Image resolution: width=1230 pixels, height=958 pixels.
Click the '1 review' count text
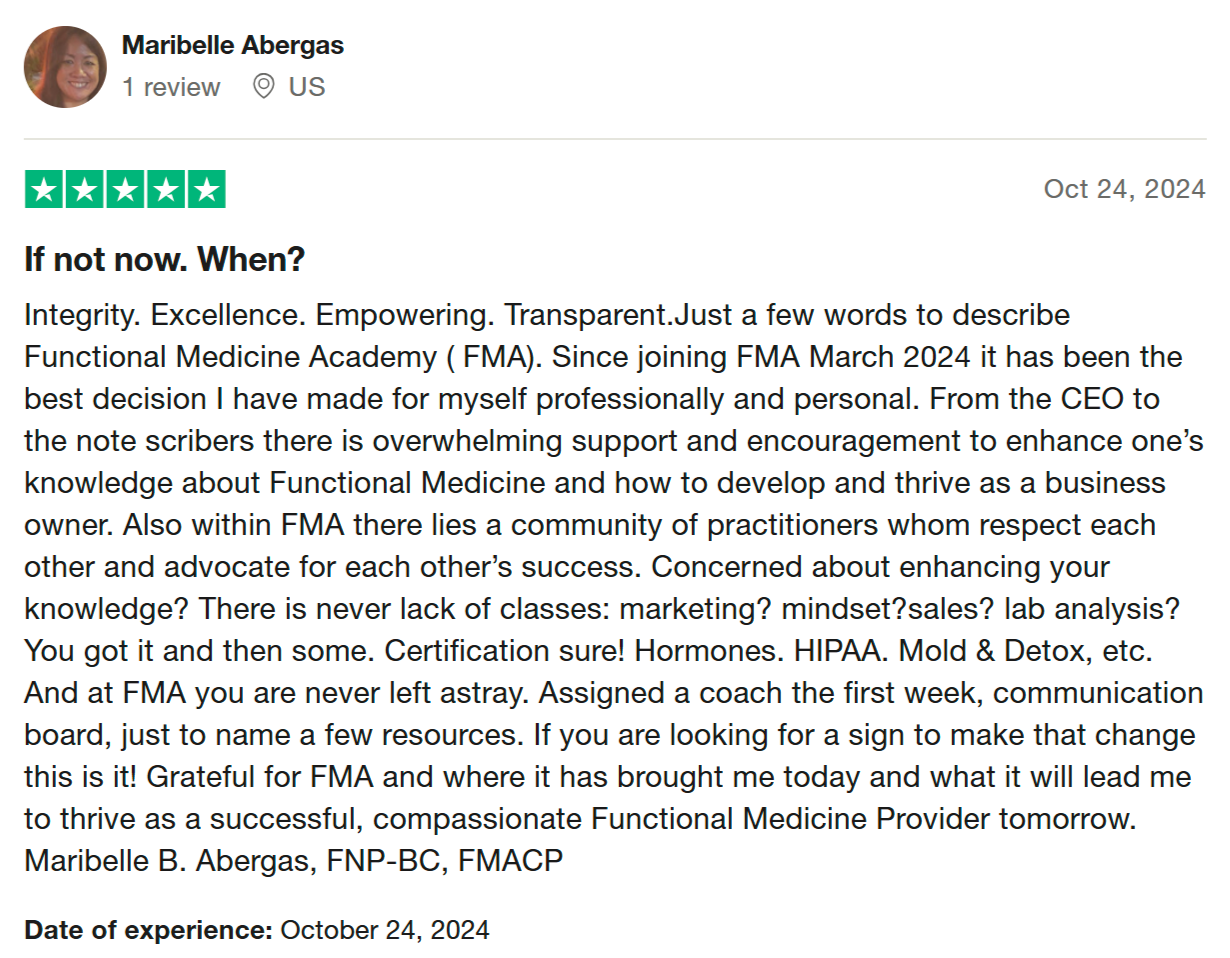click(171, 87)
